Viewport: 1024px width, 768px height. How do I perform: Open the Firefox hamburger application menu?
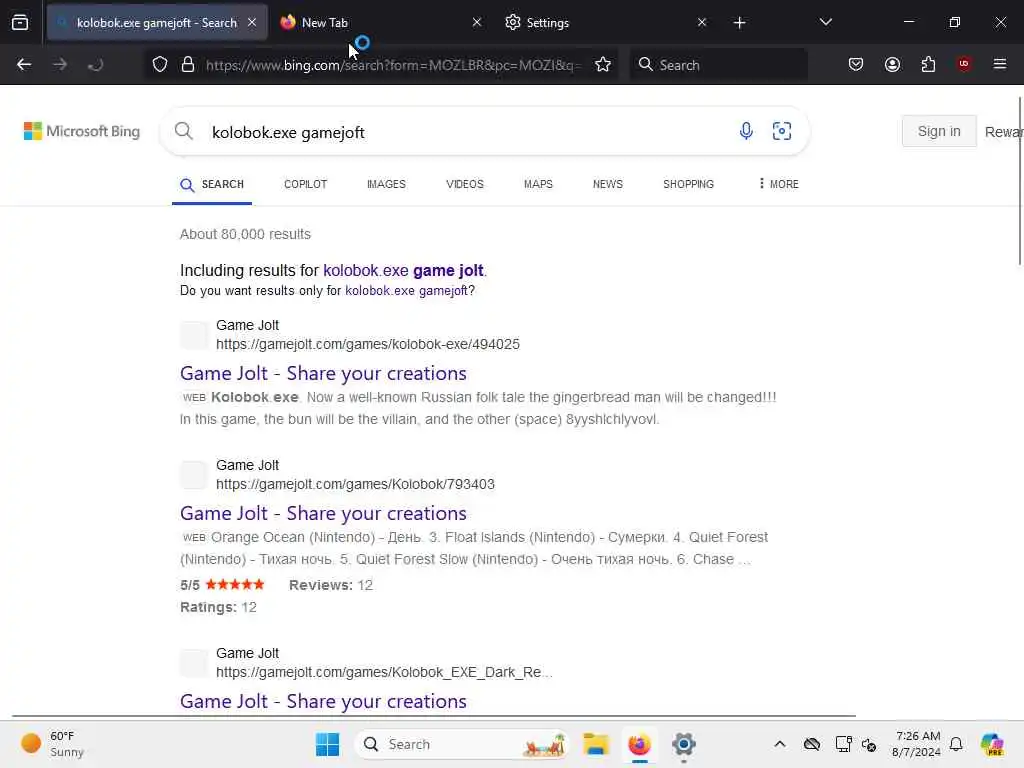pyautogui.click(x=1000, y=64)
